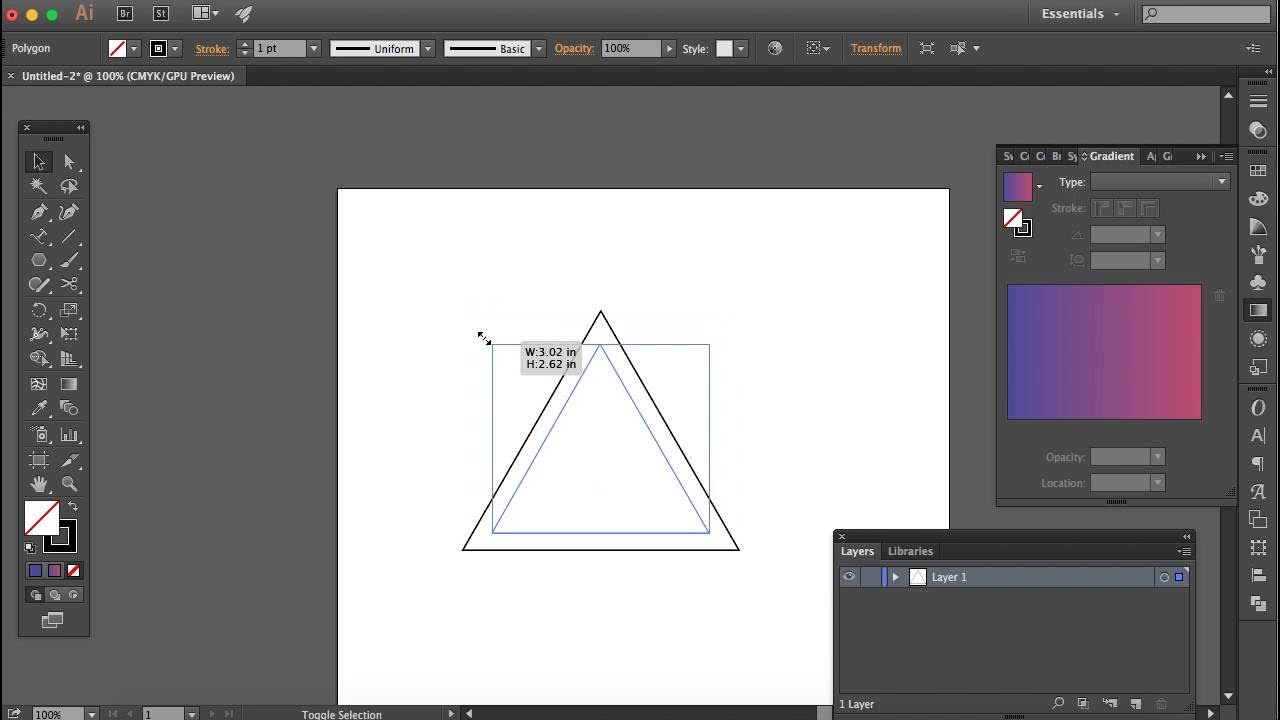The height and width of the screenshot is (720, 1280).
Task: Open Adobe Bridge (Br) button
Action: pos(125,14)
